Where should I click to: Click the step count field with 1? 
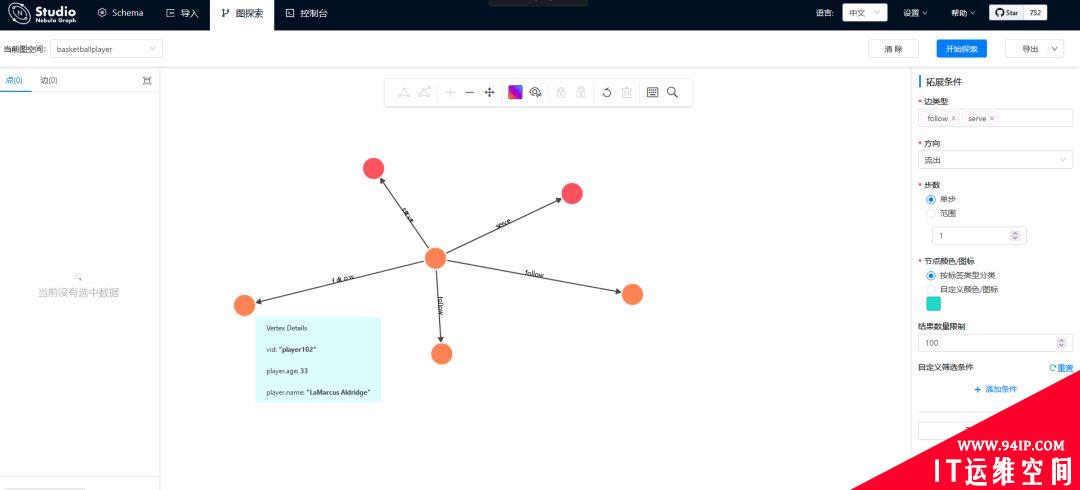[x=979, y=236]
